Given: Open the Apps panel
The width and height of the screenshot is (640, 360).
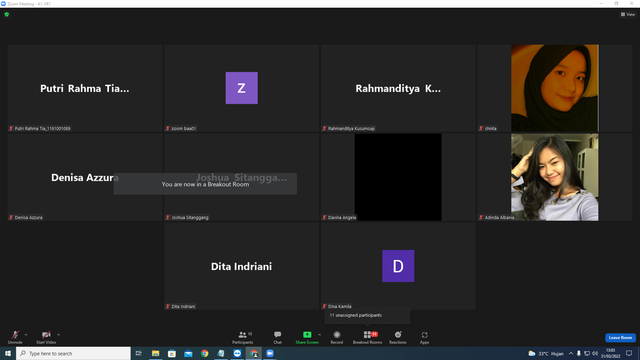Looking at the screenshot, I should tap(424, 337).
